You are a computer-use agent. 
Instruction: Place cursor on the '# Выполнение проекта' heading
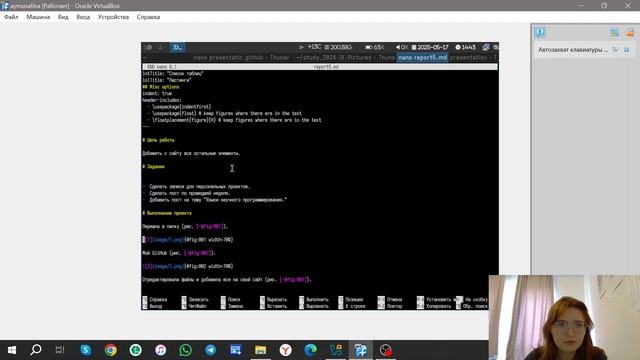point(167,213)
